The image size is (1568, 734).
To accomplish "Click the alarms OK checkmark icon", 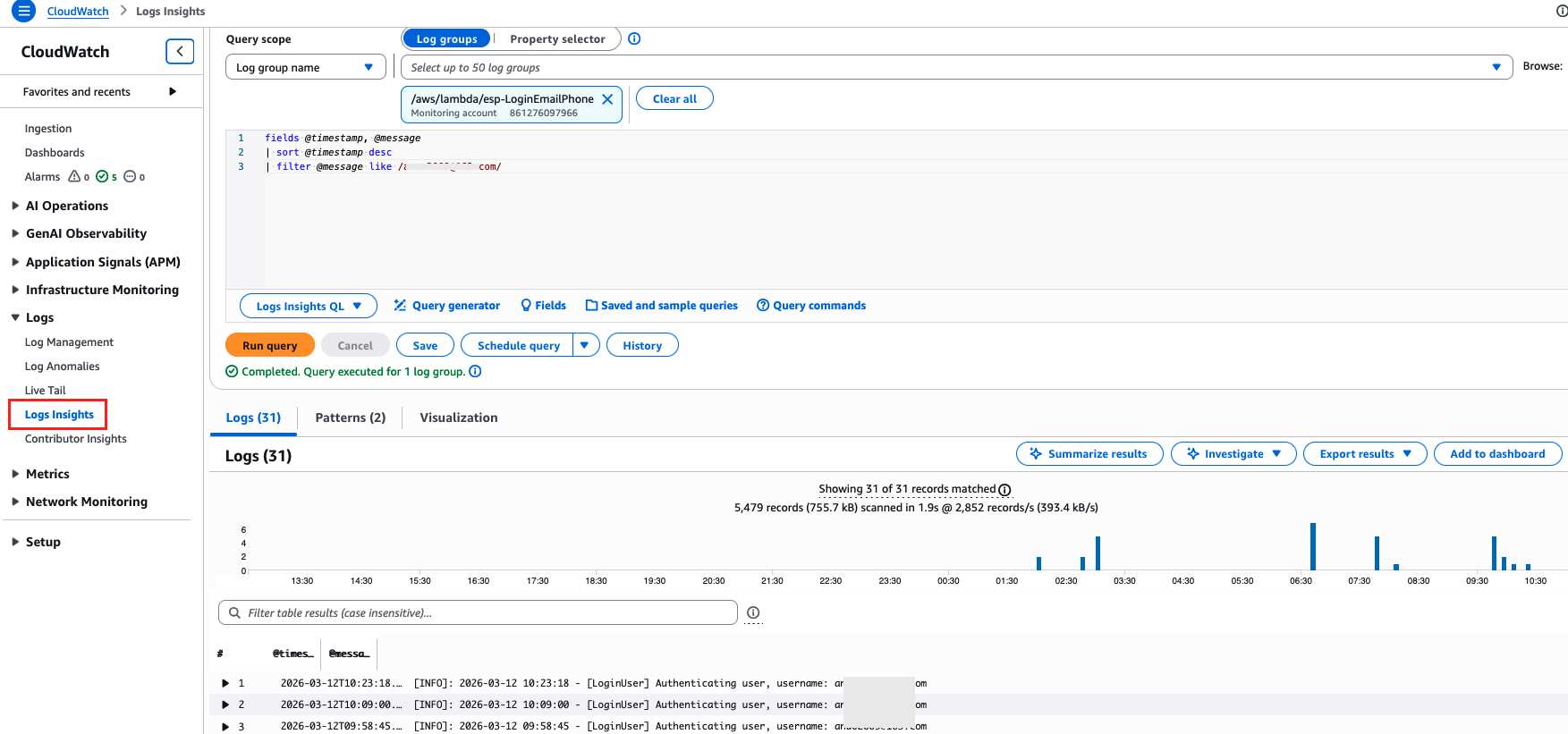I will pos(102,176).
